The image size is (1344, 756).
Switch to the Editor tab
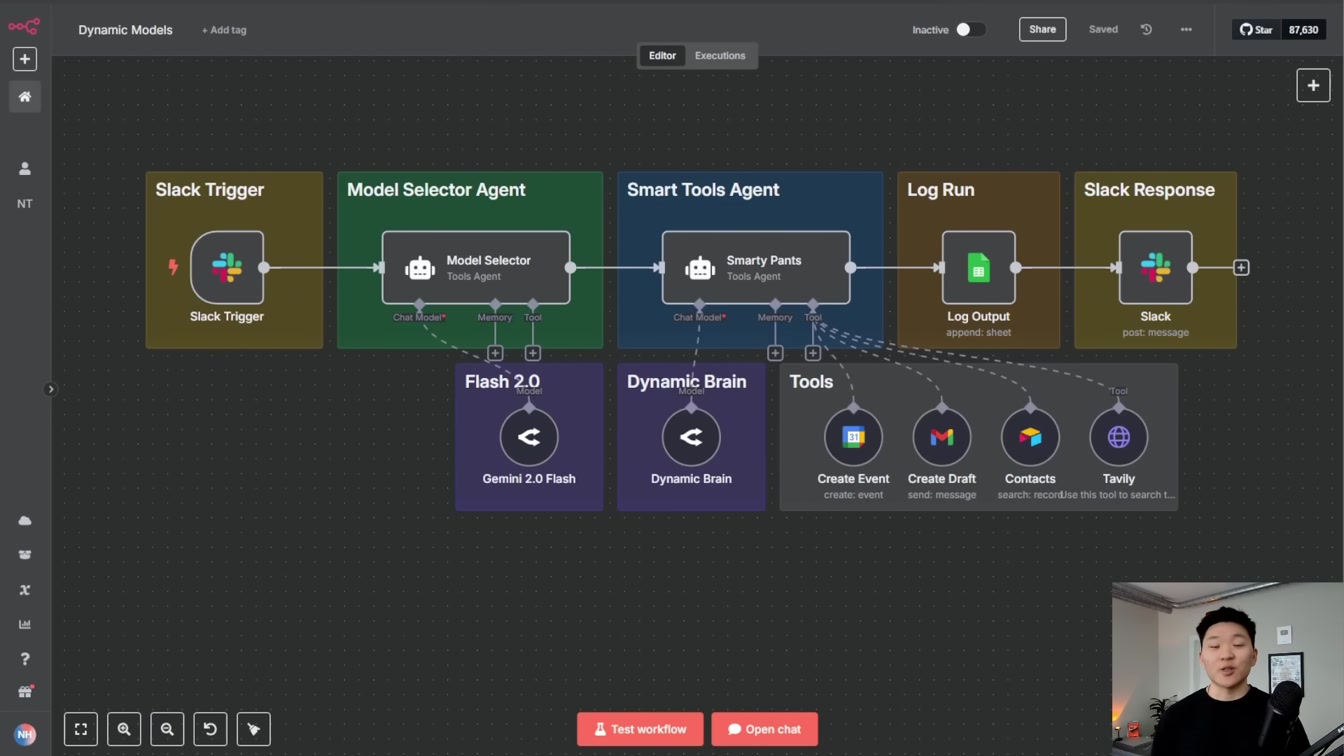(662, 56)
